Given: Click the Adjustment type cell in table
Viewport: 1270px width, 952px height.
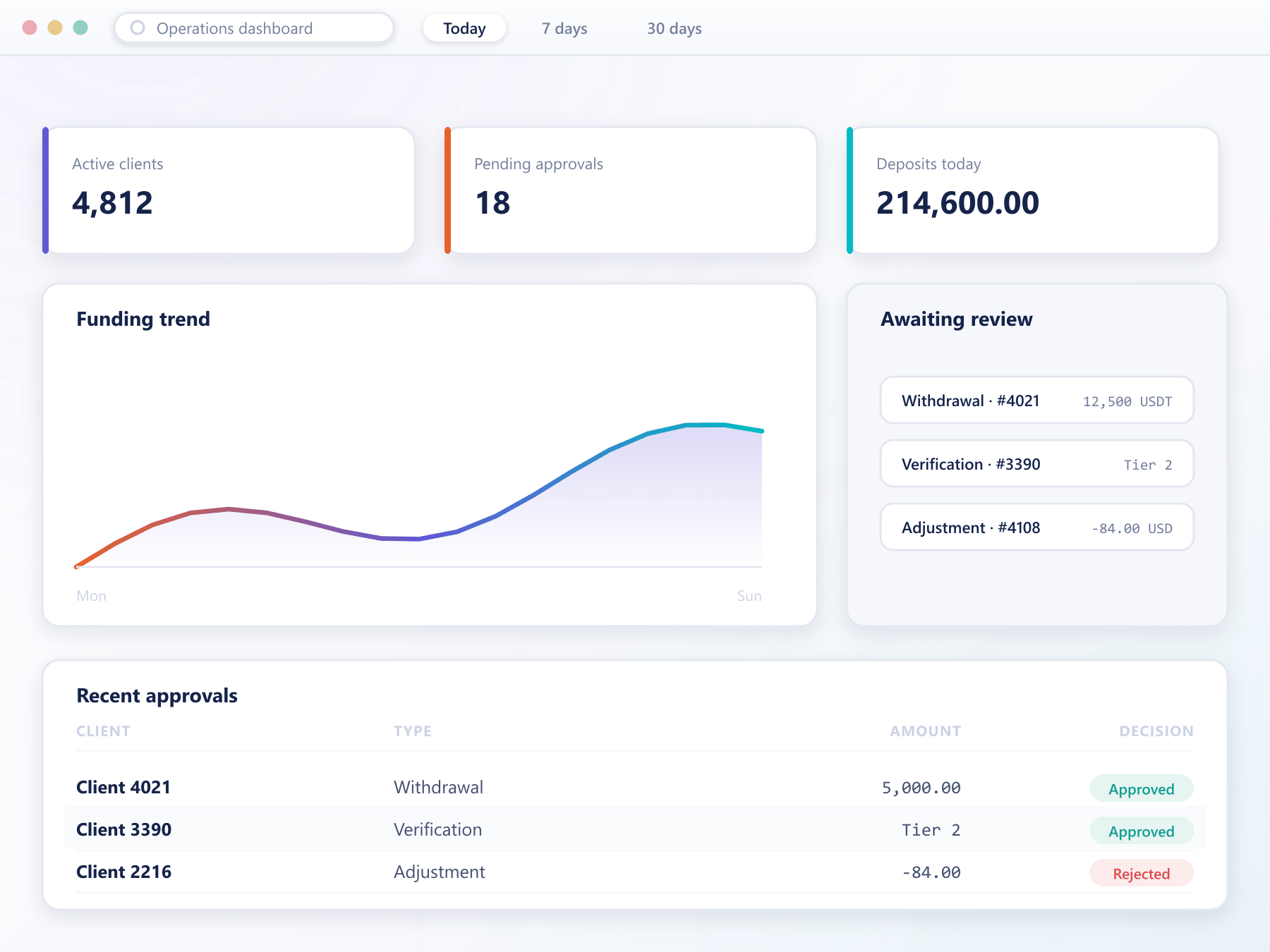Looking at the screenshot, I should 440,872.
